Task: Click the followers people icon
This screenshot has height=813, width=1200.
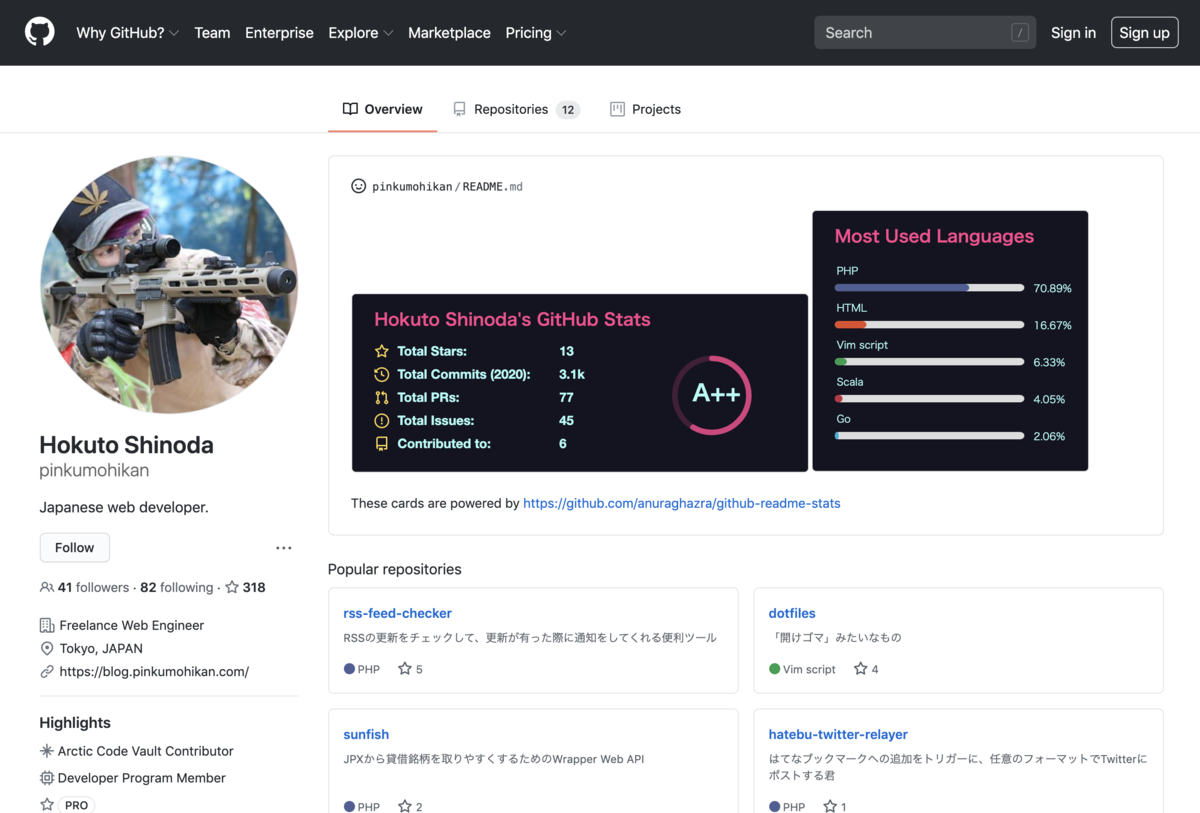Action: 47,587
